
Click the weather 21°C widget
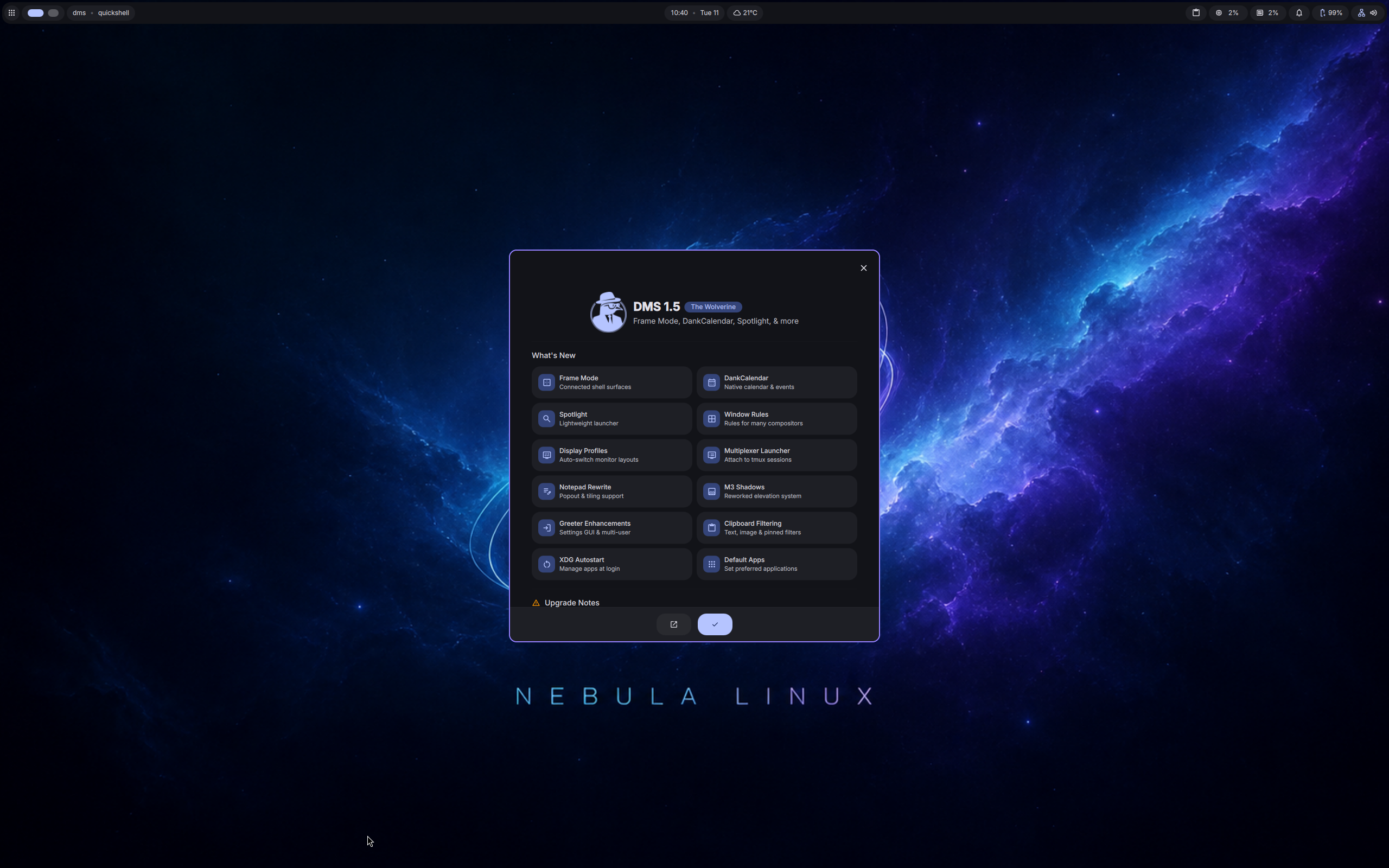tap(745, 12)
